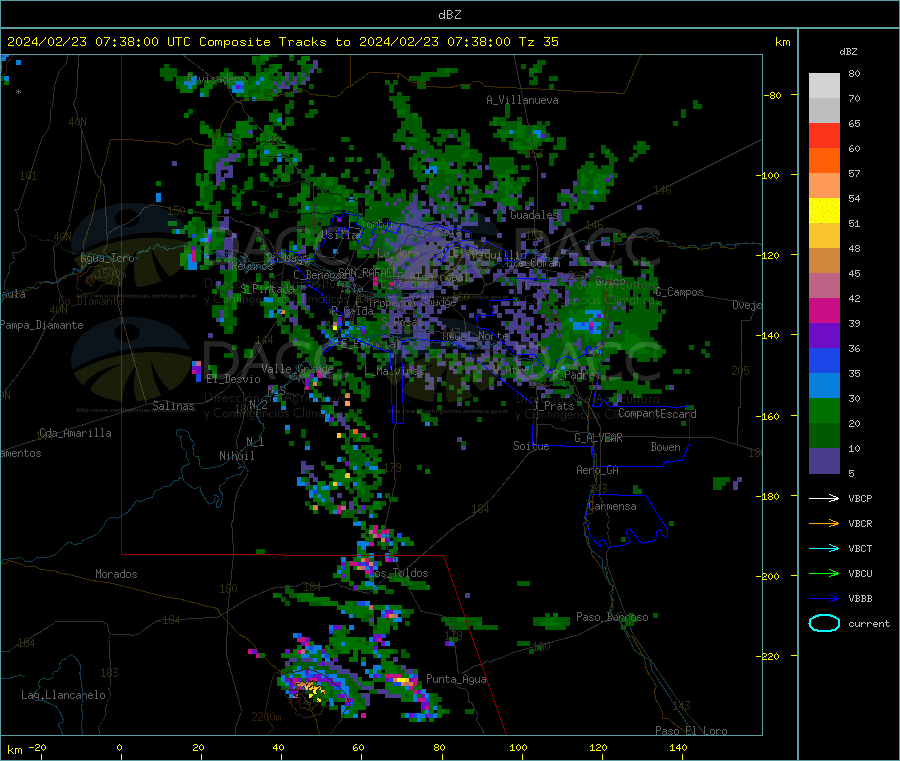Image resolution: width=900 pixels, height=761 pixels.
Task: Click the Lag.Llancanelo map label
Action: click(64, 695)
